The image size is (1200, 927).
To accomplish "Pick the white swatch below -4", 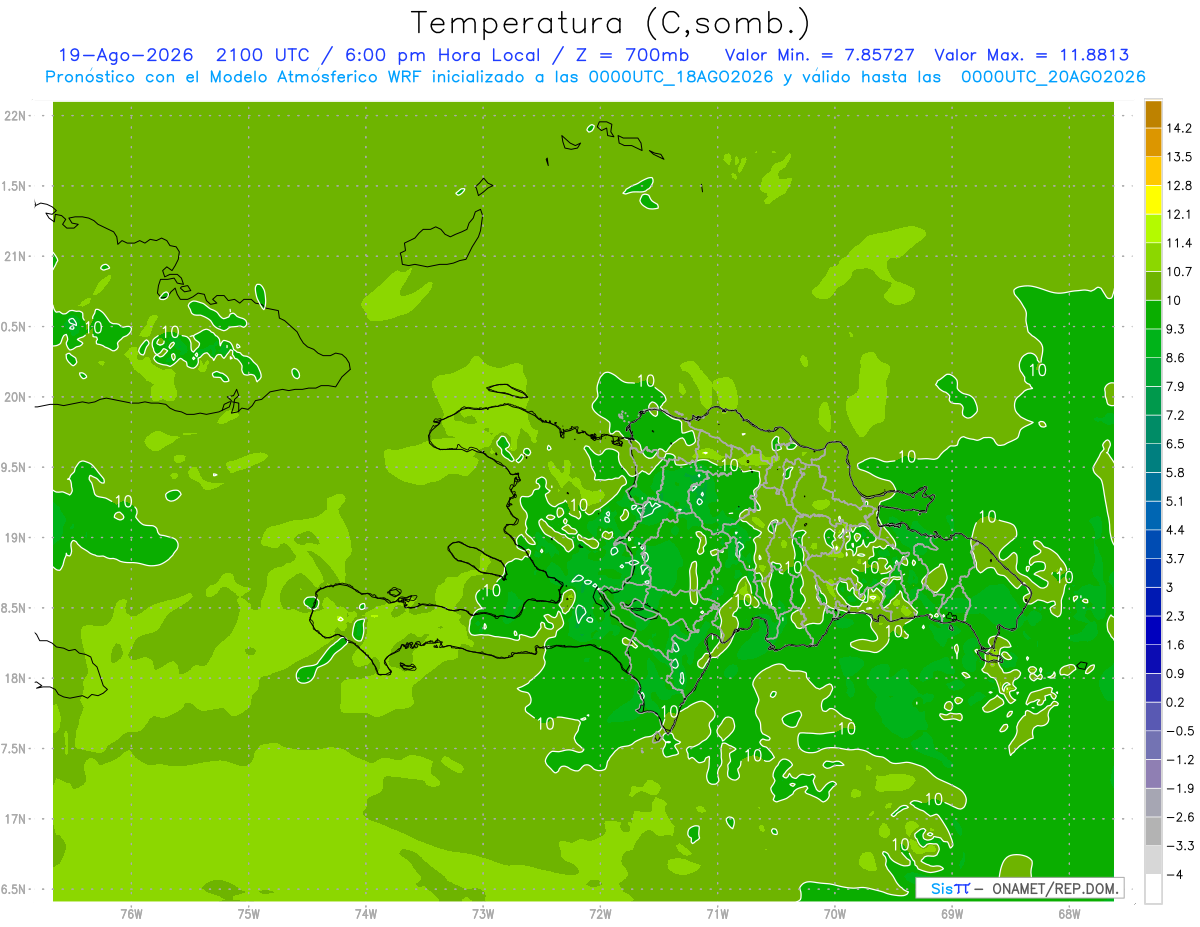I will (1153, 889).
